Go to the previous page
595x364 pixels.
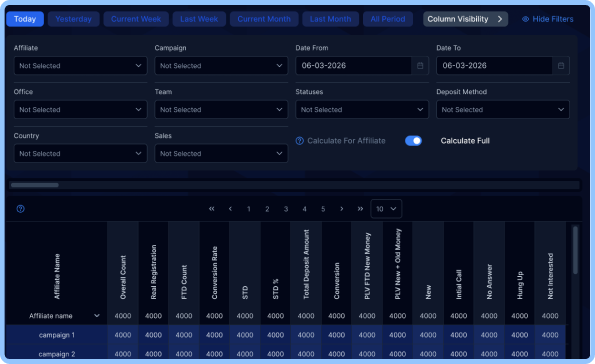point(230,209)
